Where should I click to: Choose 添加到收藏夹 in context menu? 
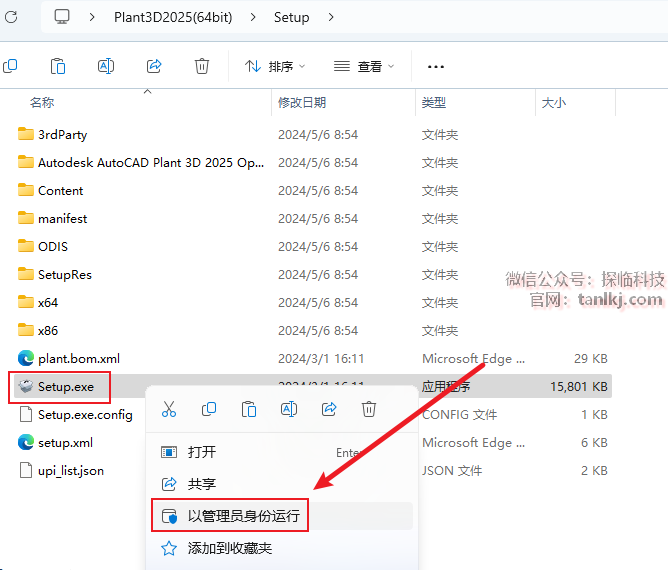(x=280, y=549)
